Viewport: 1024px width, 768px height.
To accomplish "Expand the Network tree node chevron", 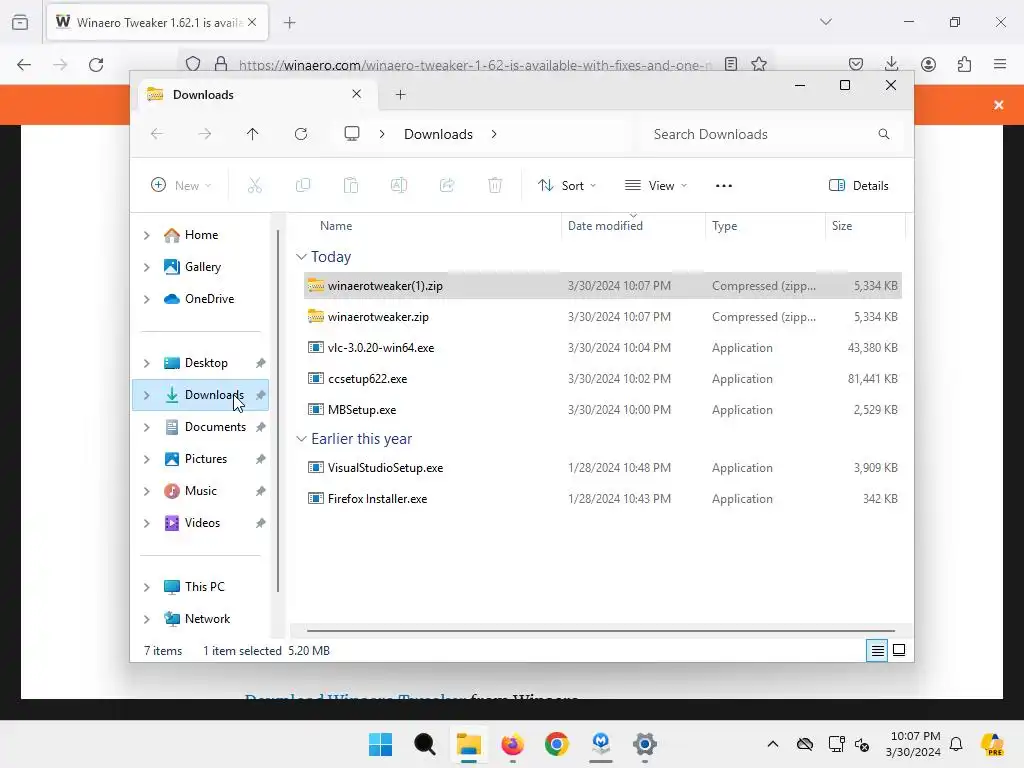I will click(x=147, y=619).
